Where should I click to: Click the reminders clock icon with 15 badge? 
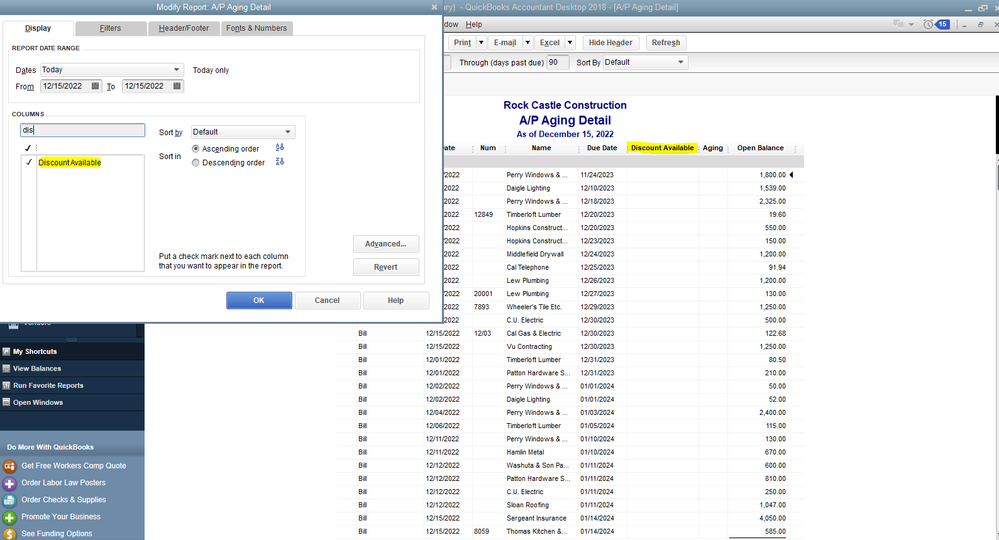[937, 24]
